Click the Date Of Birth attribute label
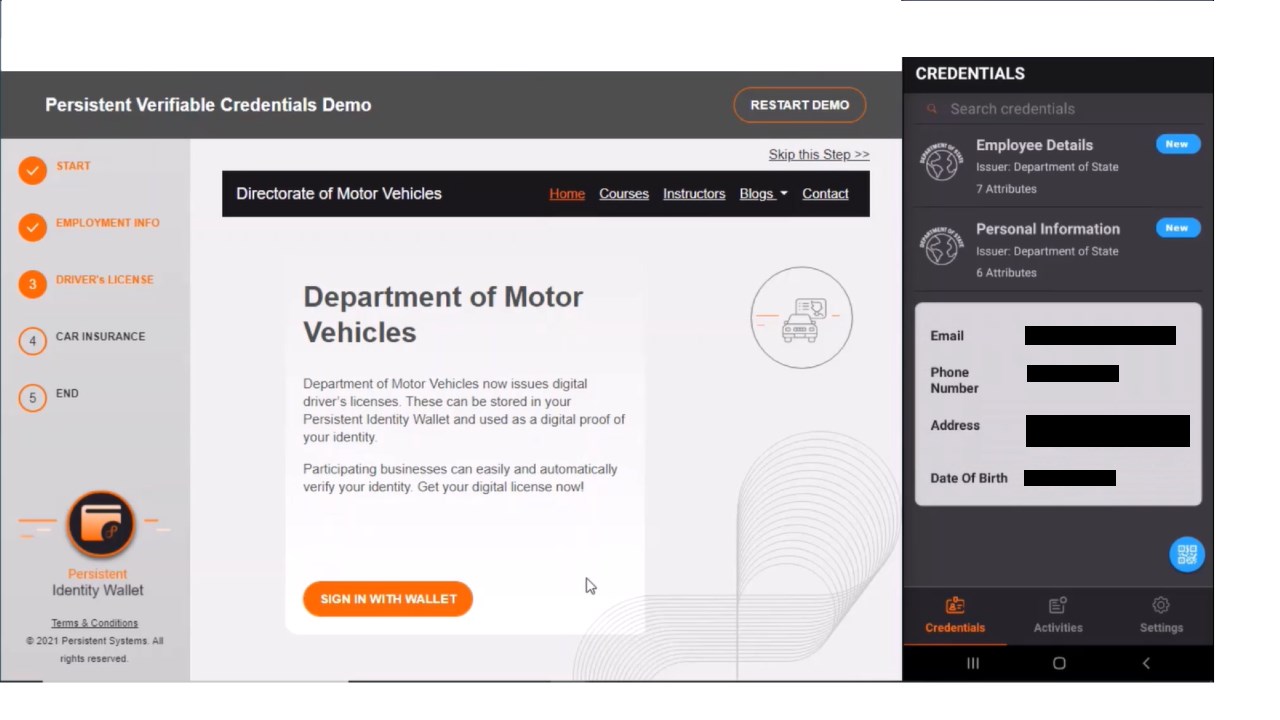 (x=969, y=478)
